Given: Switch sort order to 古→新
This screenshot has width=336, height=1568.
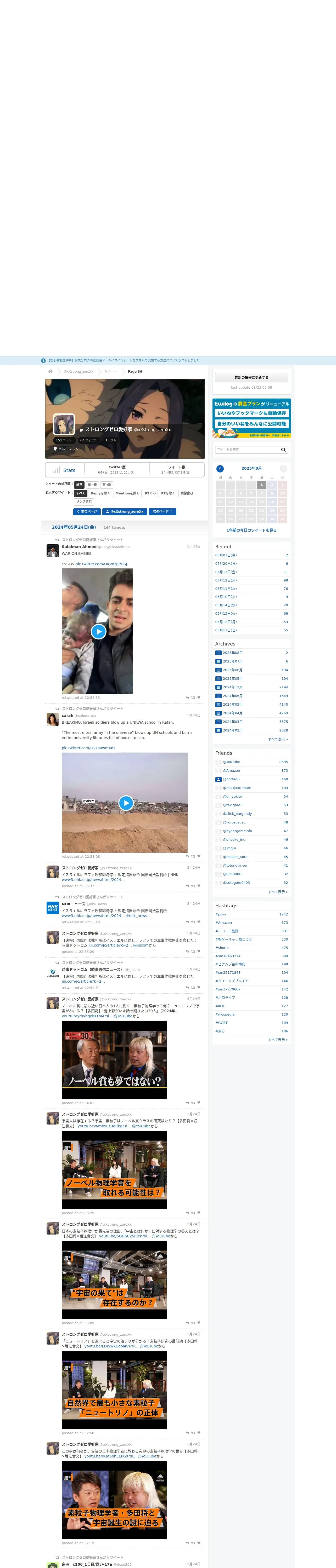Looking at the screenshot, I should (107, 485).
